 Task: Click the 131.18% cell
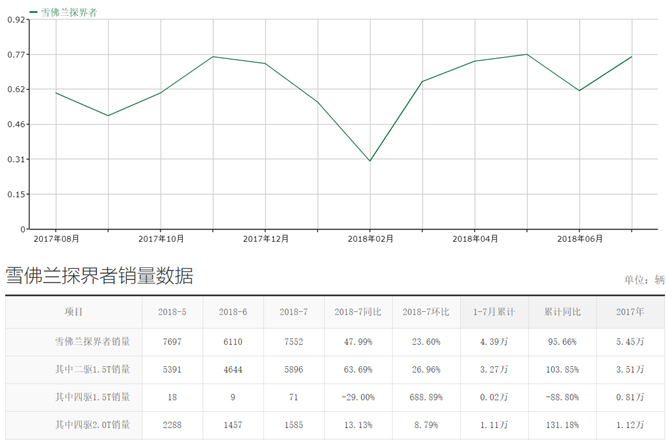562,425
